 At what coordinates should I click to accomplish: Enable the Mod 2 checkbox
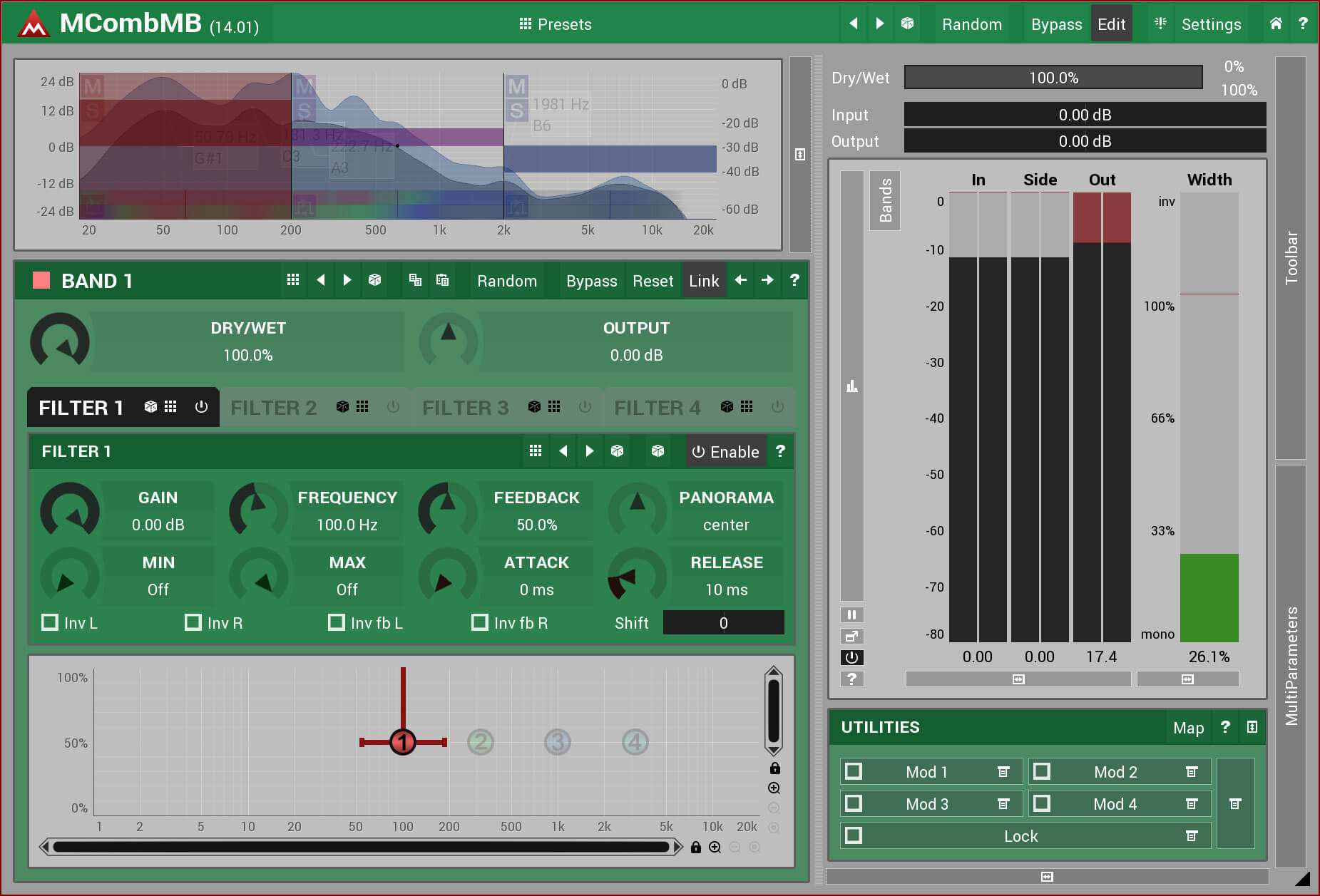pos(1042,771)
